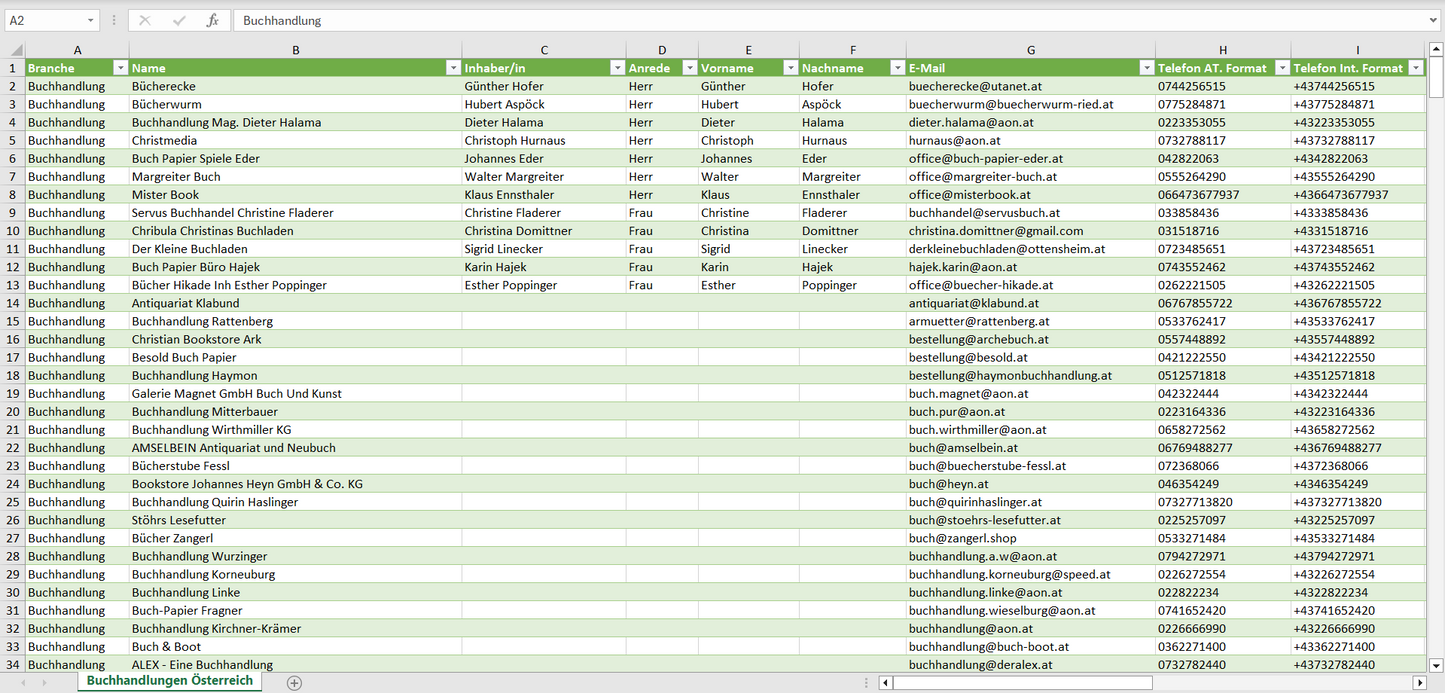Open the Branche column filter dropdown

click(x=120, y=68)
